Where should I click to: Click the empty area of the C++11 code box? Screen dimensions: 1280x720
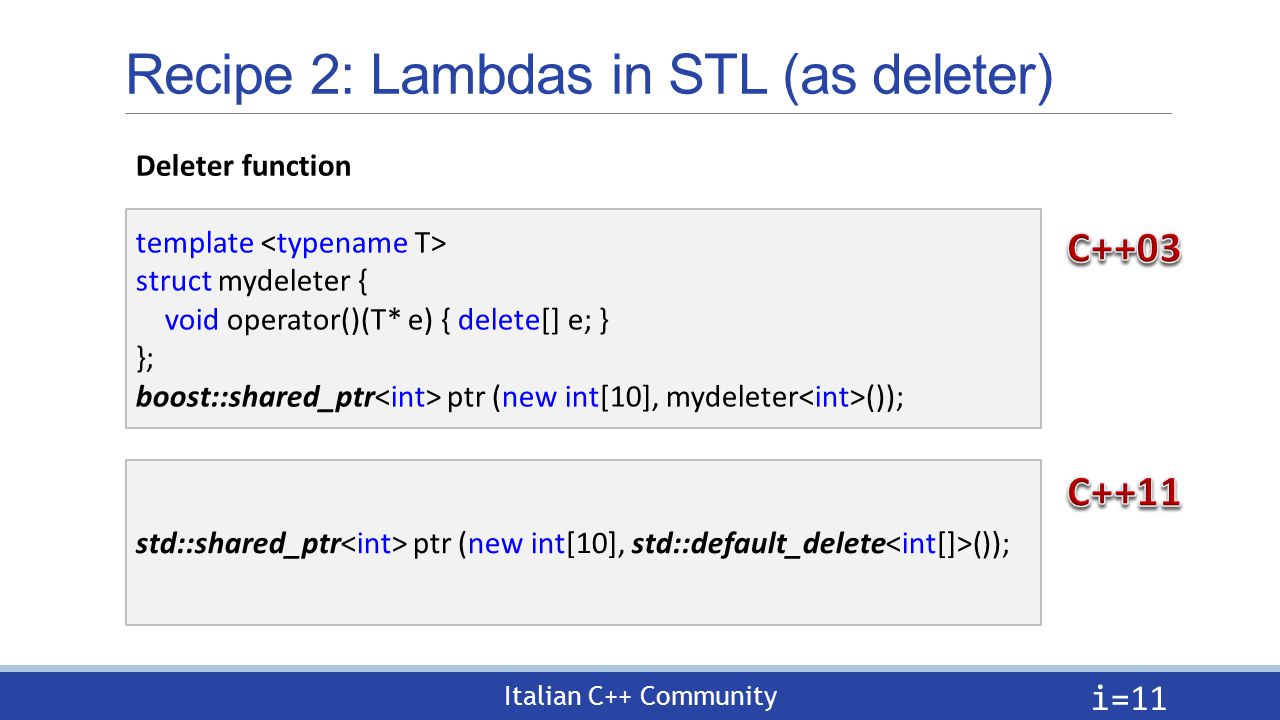click(x=583, y=595)
